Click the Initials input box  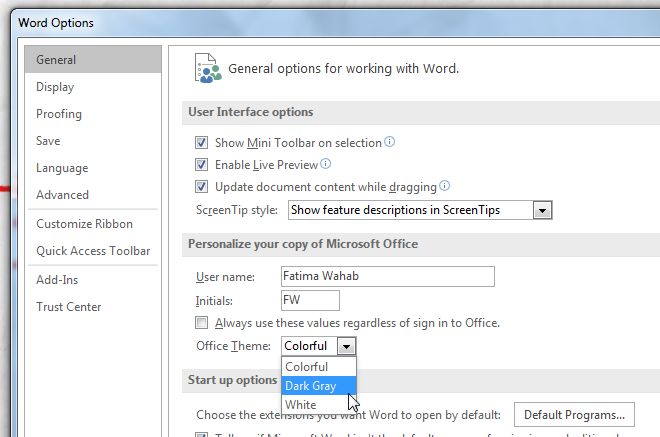pyautogui.click(x=311, y=300)
